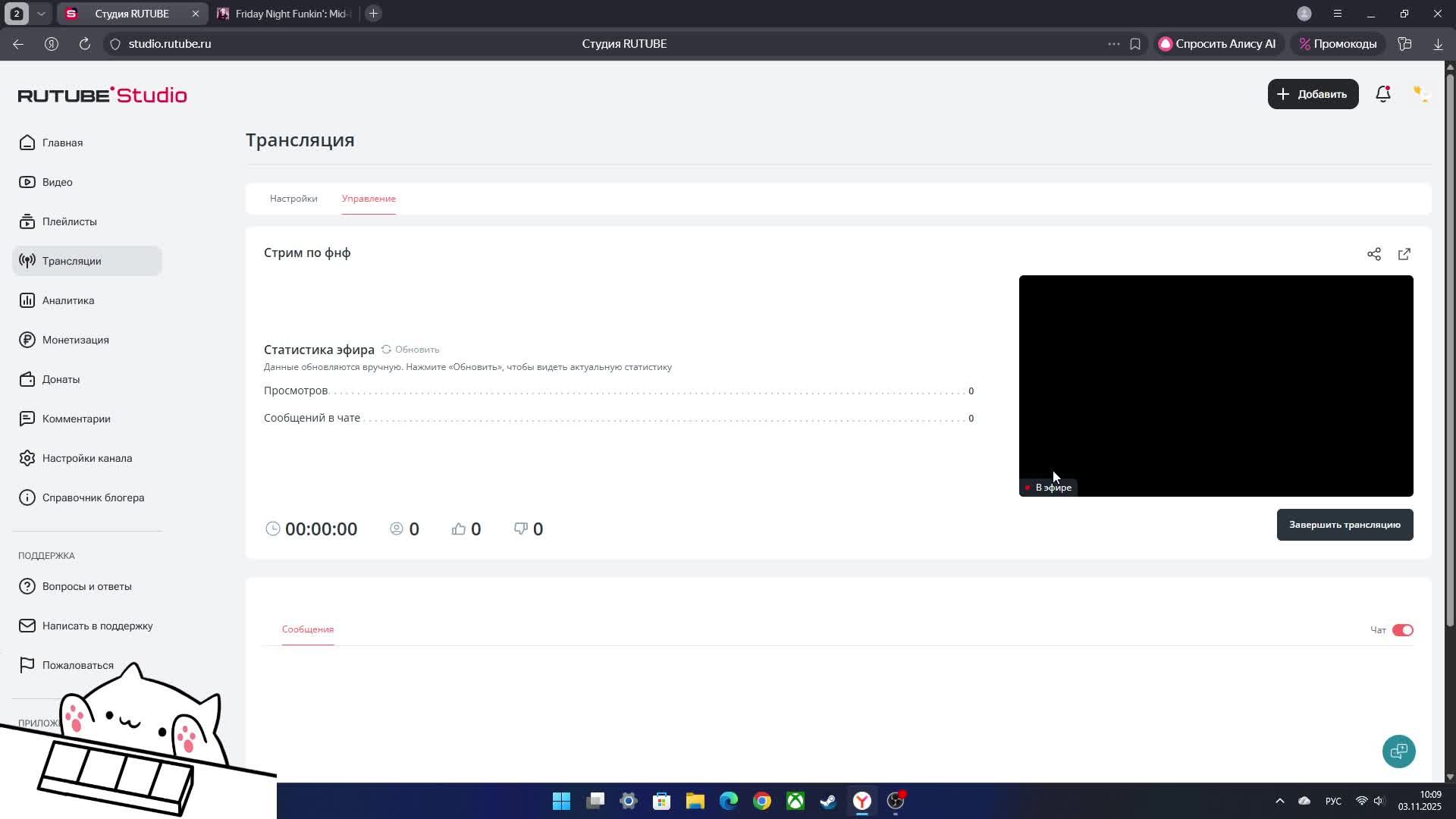Open Steam from the taskbar
This screenshot has height=819, width=1456.
(828, 801)
